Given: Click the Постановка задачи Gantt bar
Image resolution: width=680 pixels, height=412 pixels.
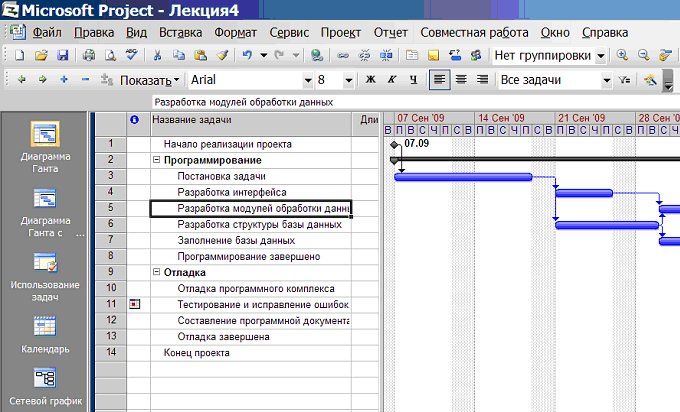Looking at the screenshot, I should (463, 177).
